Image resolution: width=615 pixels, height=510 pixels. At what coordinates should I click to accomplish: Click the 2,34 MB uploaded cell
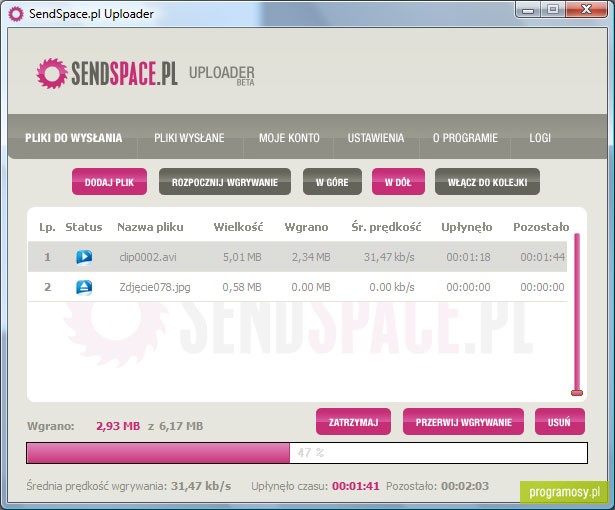[311, 257]
